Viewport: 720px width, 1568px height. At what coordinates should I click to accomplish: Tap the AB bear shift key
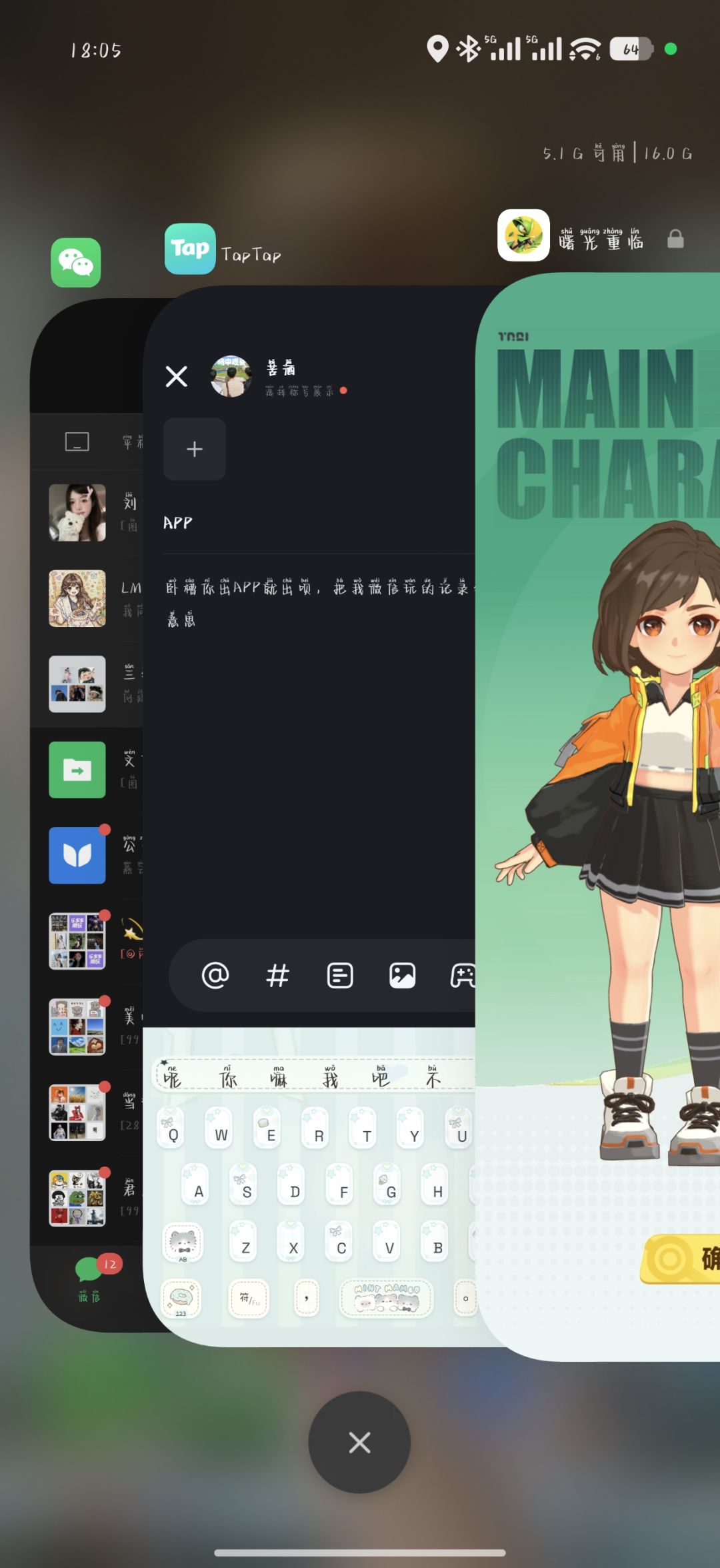pos(183,1243)
